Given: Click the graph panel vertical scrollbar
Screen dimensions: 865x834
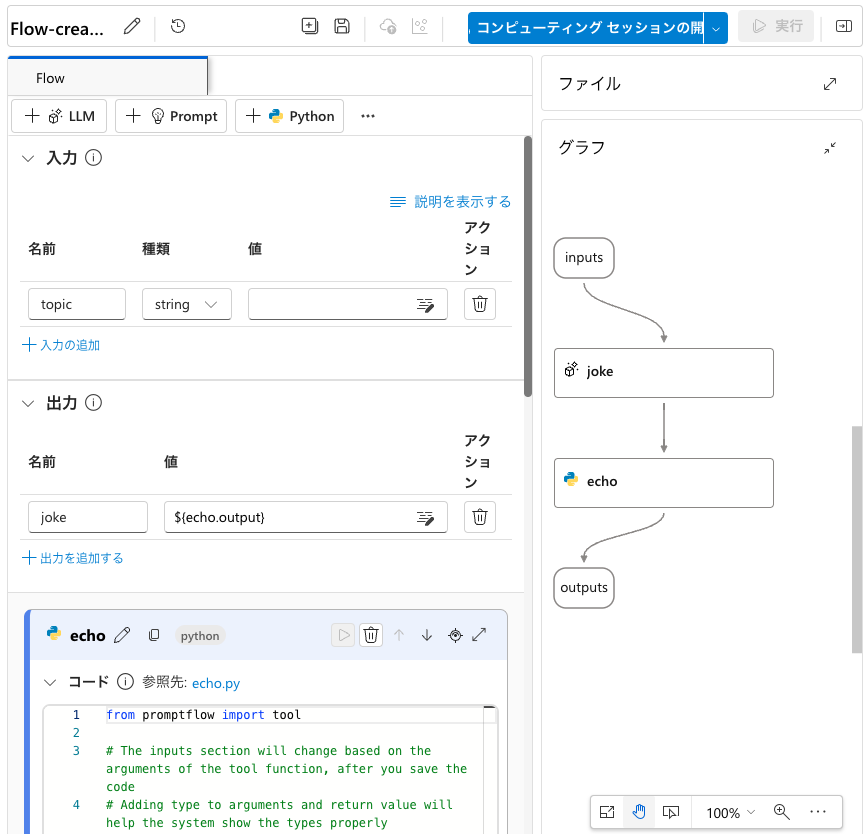Looking at the screenshot, I should click(x=857, y=539).
